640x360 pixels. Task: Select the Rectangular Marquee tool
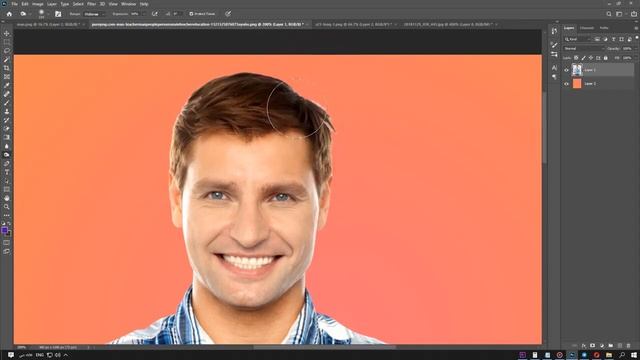[7, 42]
